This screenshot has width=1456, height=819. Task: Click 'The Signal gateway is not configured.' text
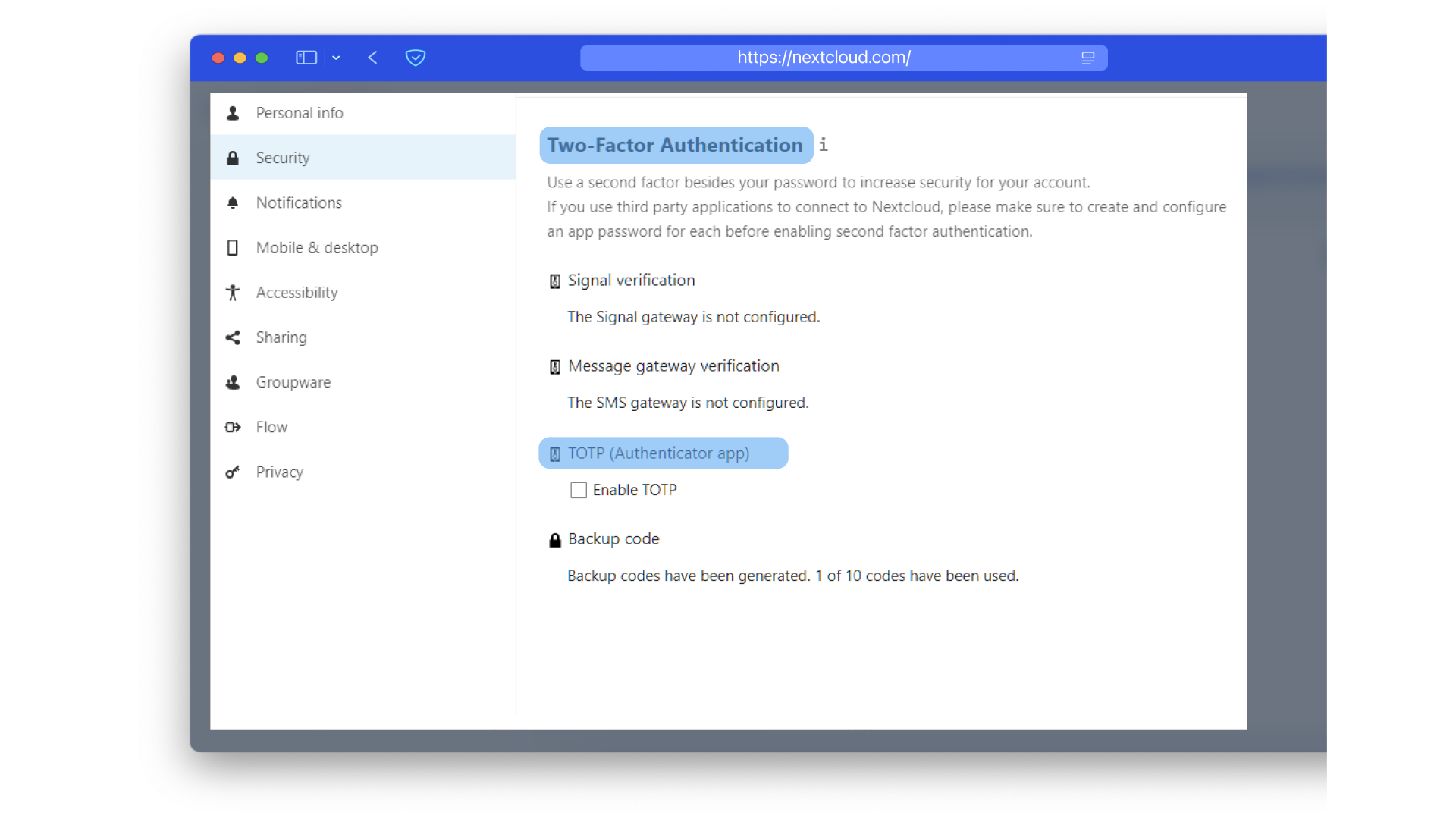693,317
